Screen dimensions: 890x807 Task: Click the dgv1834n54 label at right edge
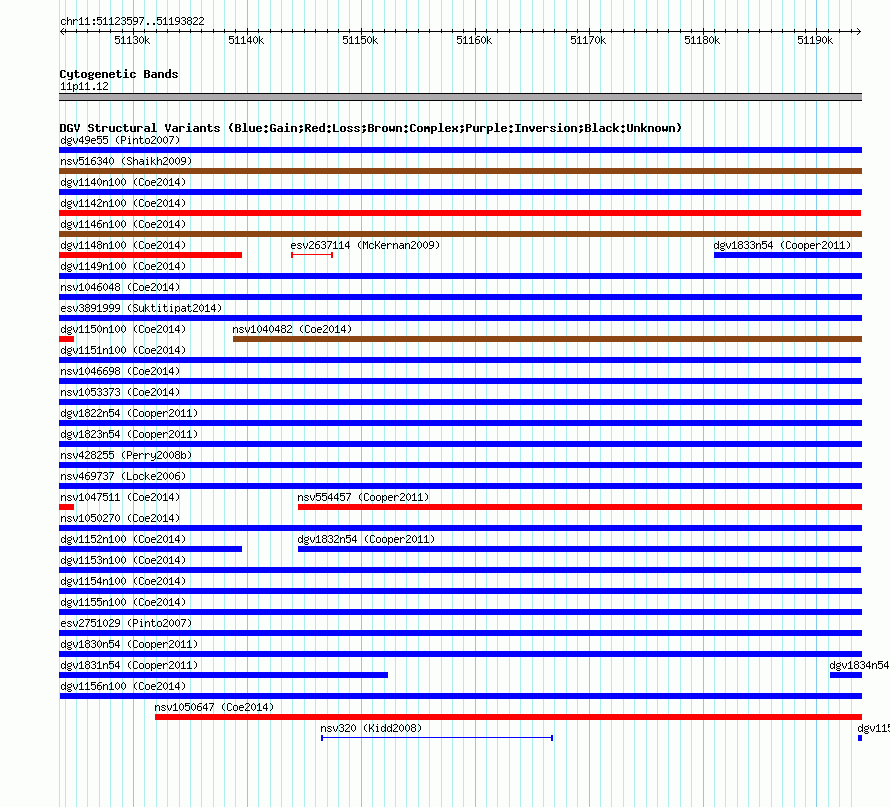pyautogui.click(x=859, y=665)
